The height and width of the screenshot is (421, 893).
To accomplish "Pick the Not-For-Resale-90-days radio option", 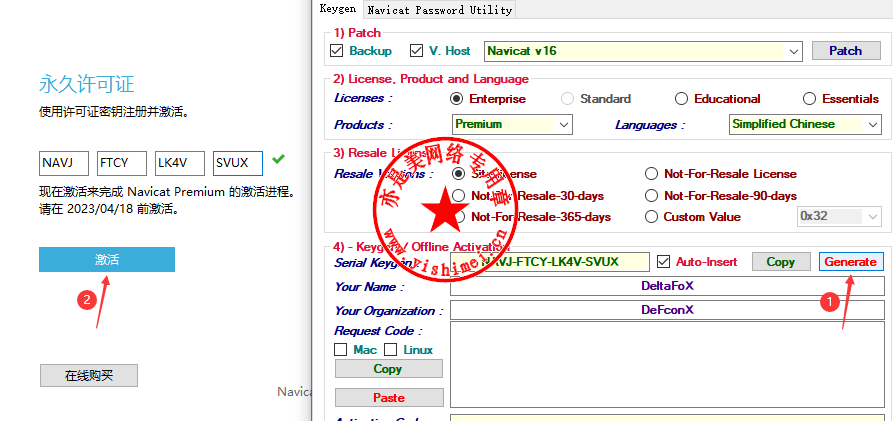I will (x=652, y=195).
